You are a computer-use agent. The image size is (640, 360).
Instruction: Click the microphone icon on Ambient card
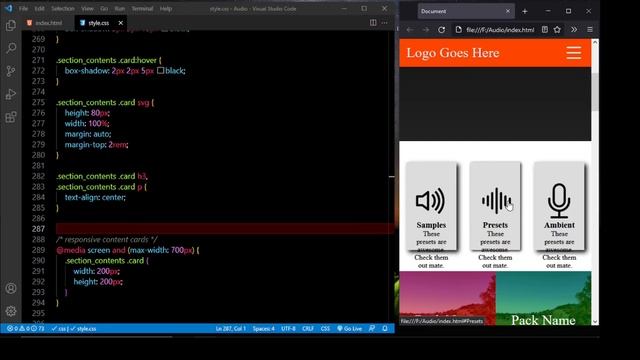pos(559,201)
